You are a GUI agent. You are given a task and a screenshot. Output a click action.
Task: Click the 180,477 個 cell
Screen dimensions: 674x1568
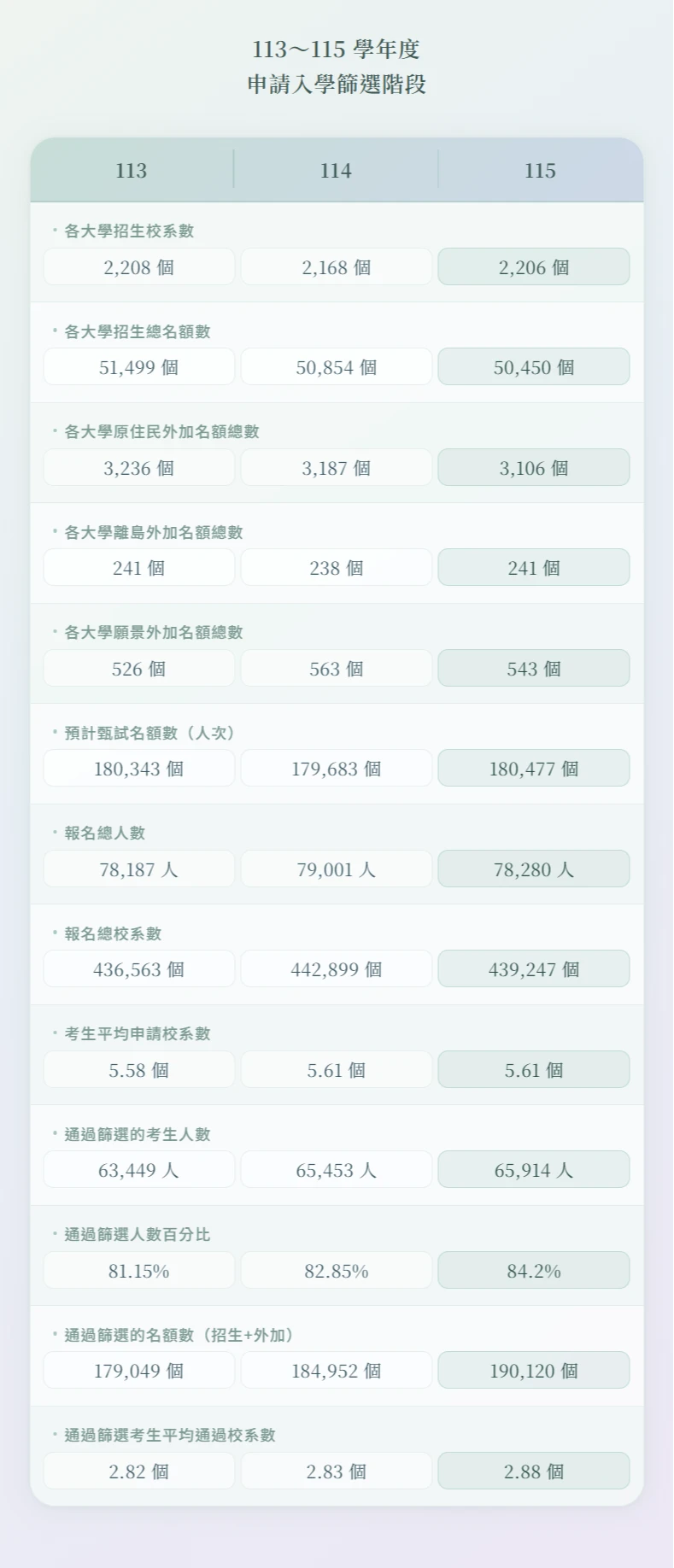point(534,769)
